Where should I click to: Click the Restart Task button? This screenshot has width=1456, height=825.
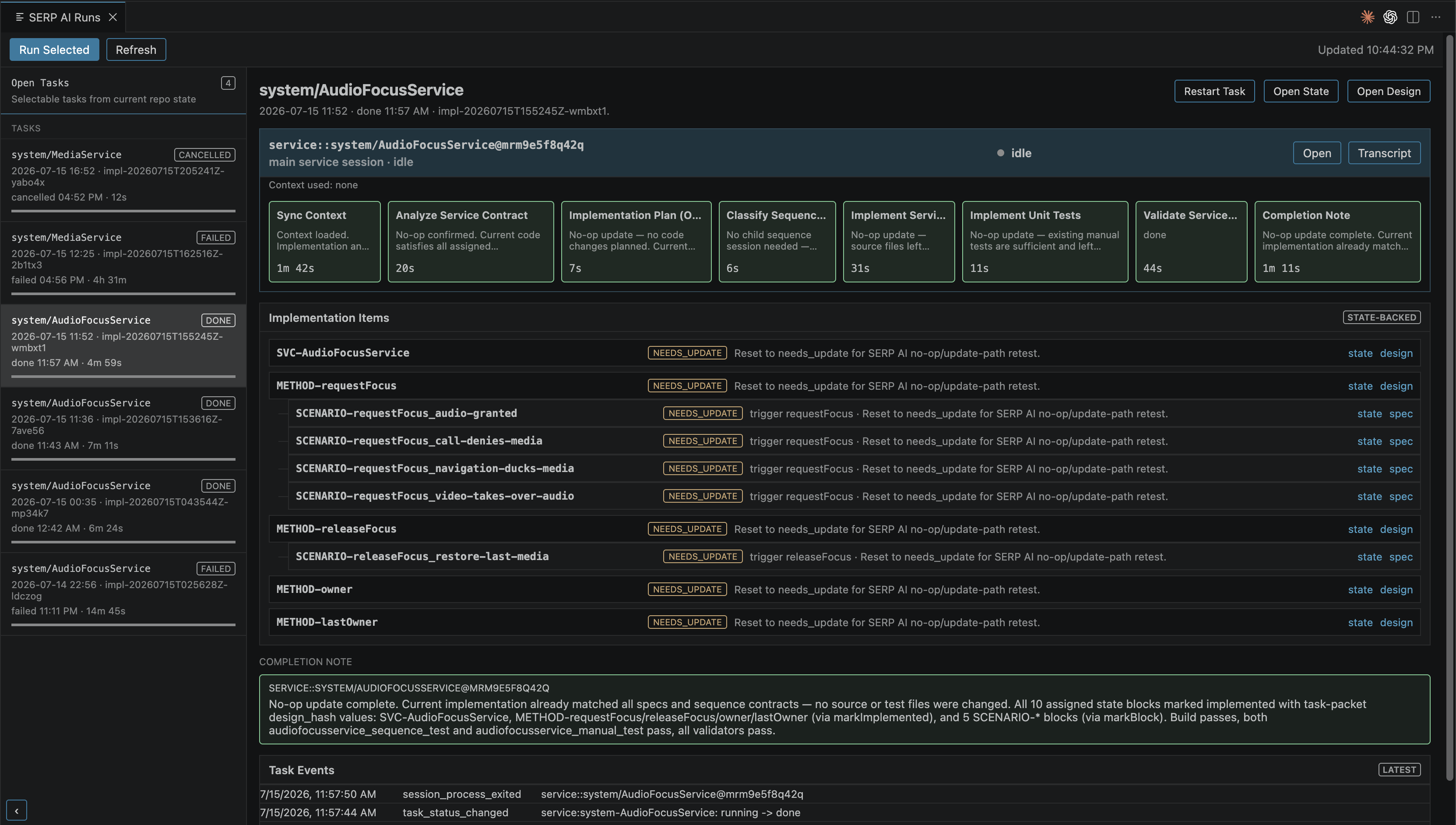click(x=1214, y=91)
